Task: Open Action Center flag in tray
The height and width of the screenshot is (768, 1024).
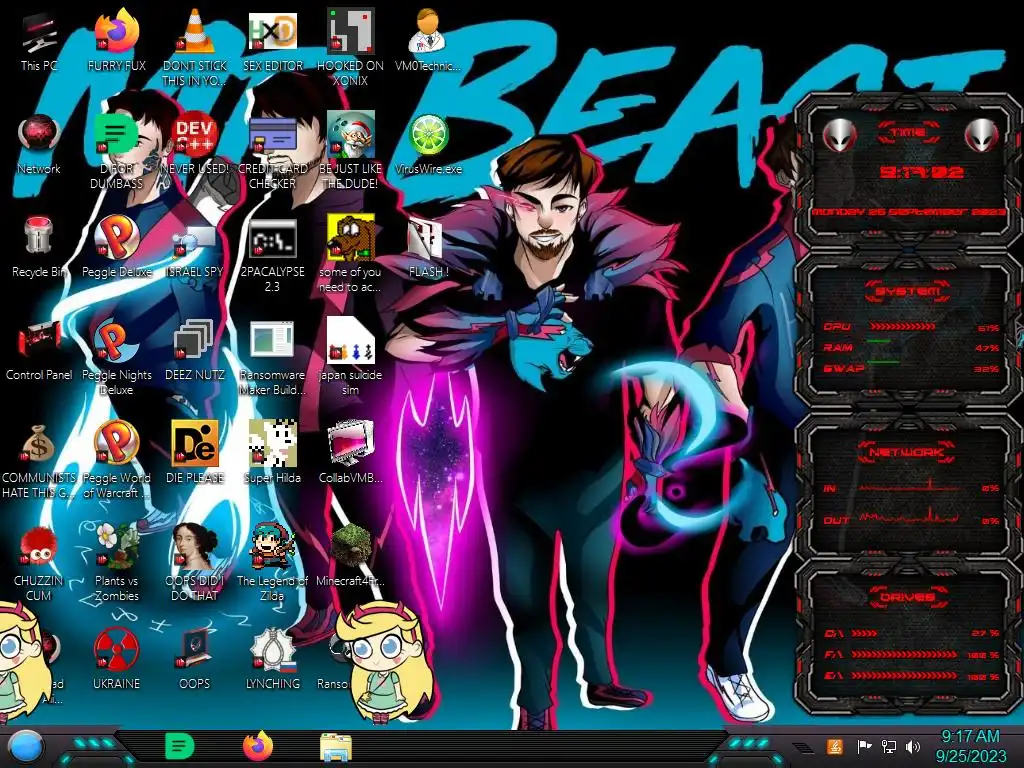Action: (864, 746)
